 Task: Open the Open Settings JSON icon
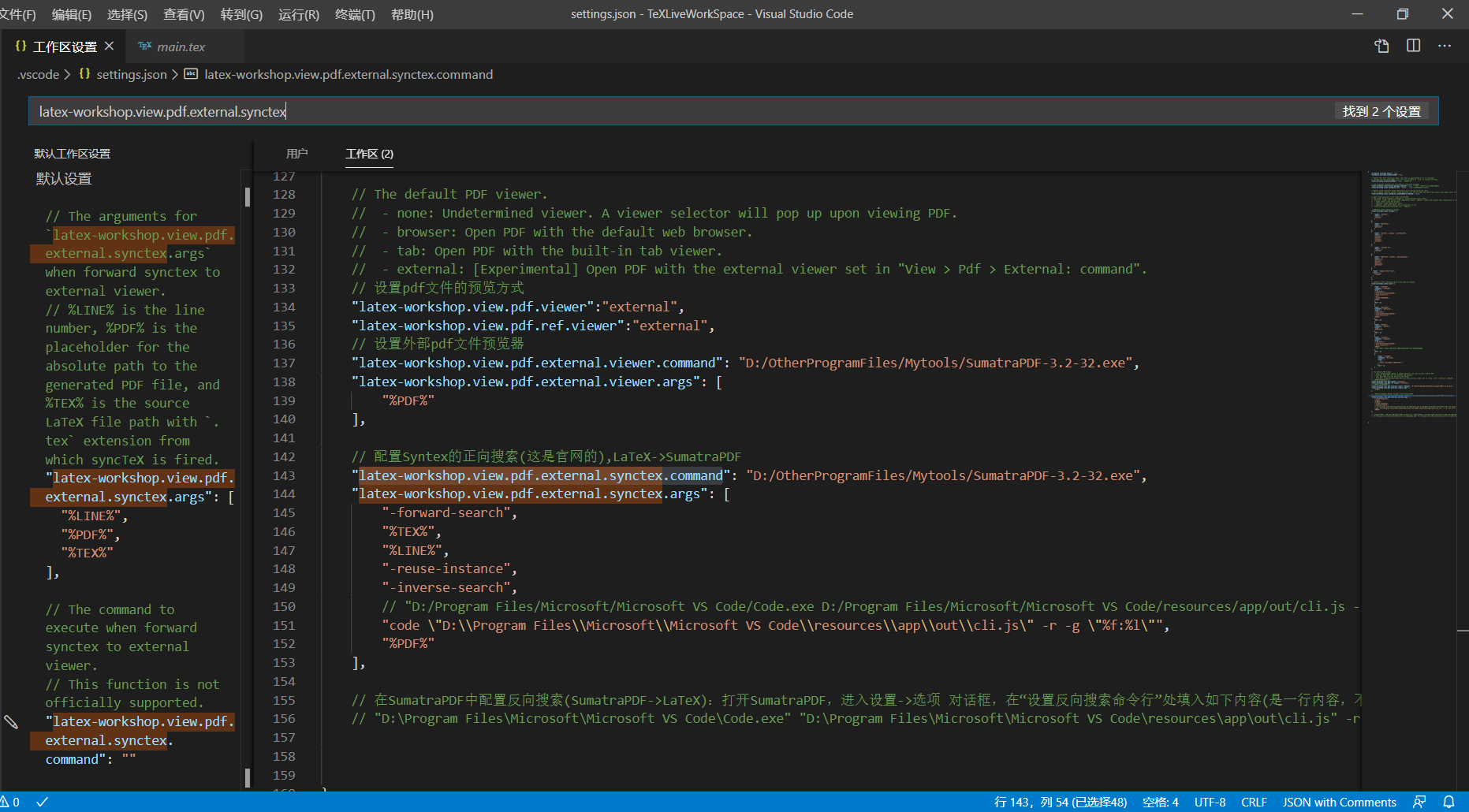1381,46
